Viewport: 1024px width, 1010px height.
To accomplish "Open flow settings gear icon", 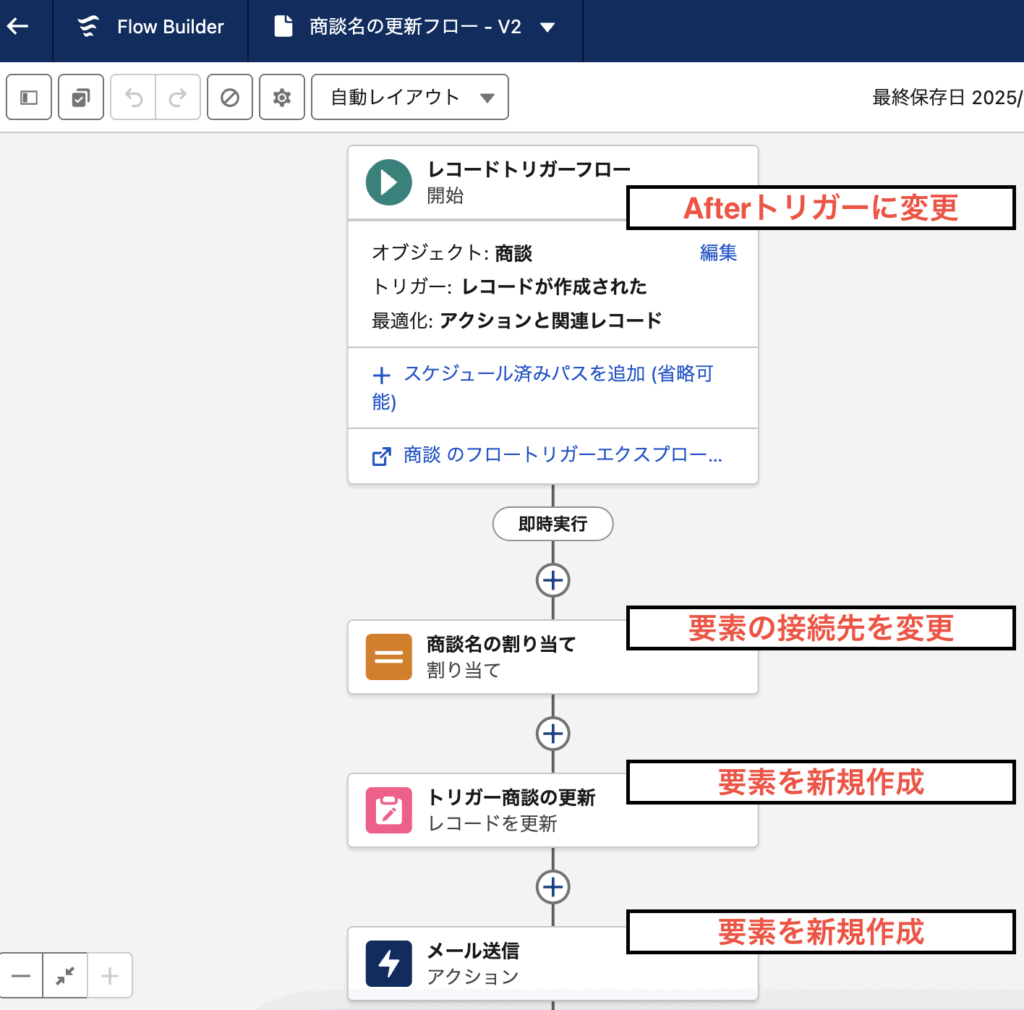I will [x=282, y=98].
